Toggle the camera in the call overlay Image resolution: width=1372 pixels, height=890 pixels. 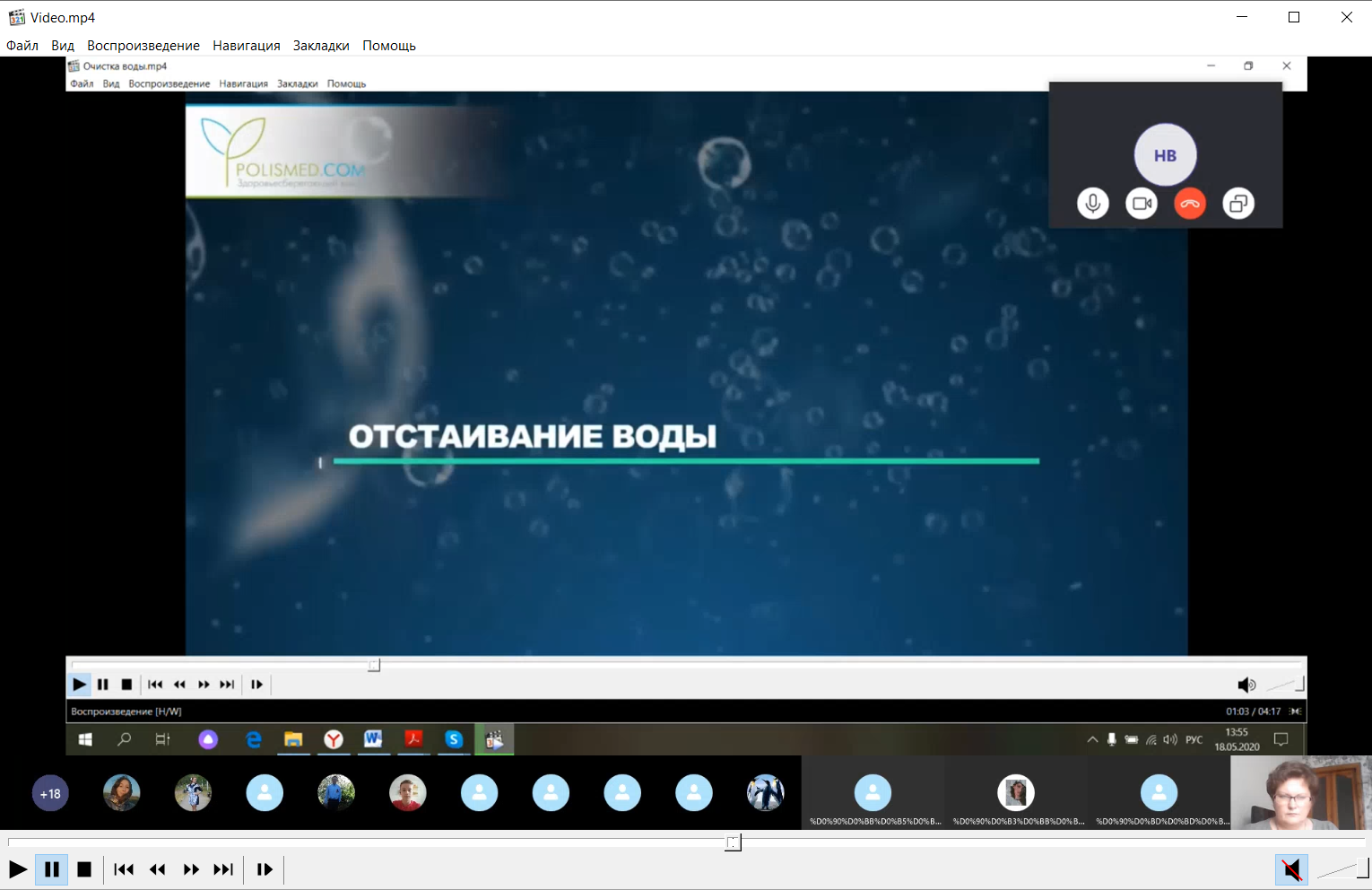pyautogui.click(x=1142, y=204)
